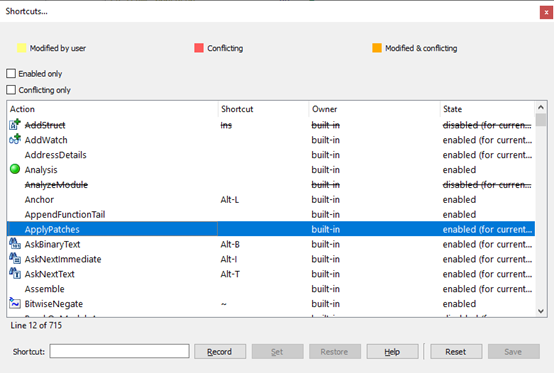Enable the Enabled only checkbox
Screen dimensions: 554x373
11,73
